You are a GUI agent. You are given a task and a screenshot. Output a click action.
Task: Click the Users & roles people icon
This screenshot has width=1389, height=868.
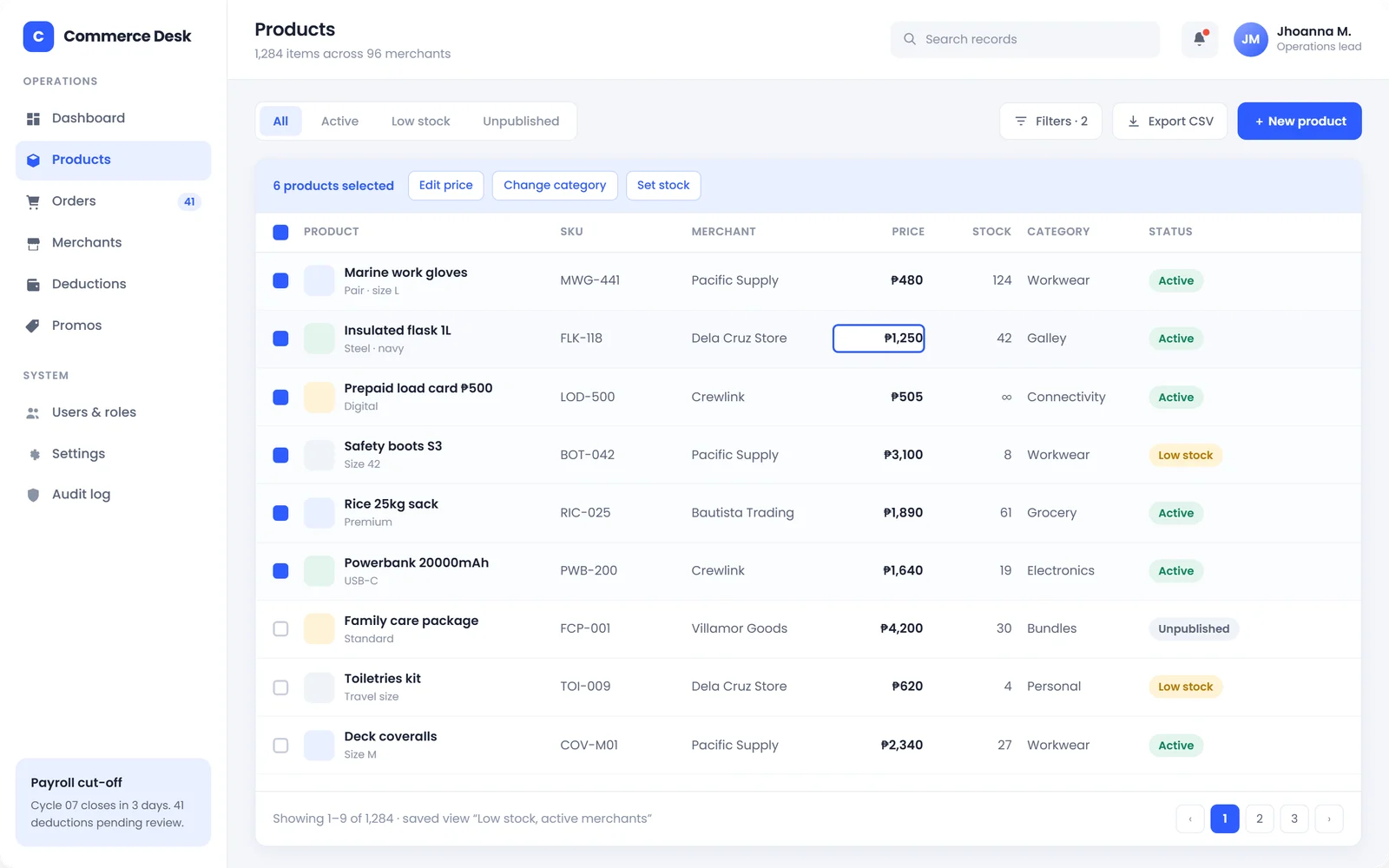(33, 413)
